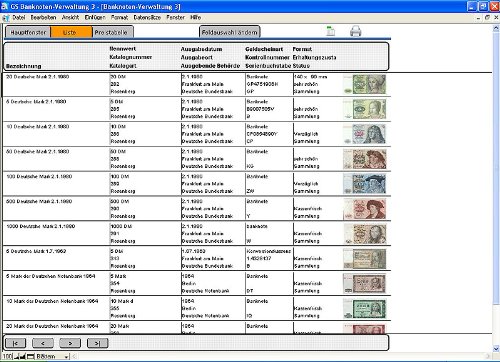
Task: Select '10 Mark der Deutschen Notenbank 1964' name
Action: (52, 301)
